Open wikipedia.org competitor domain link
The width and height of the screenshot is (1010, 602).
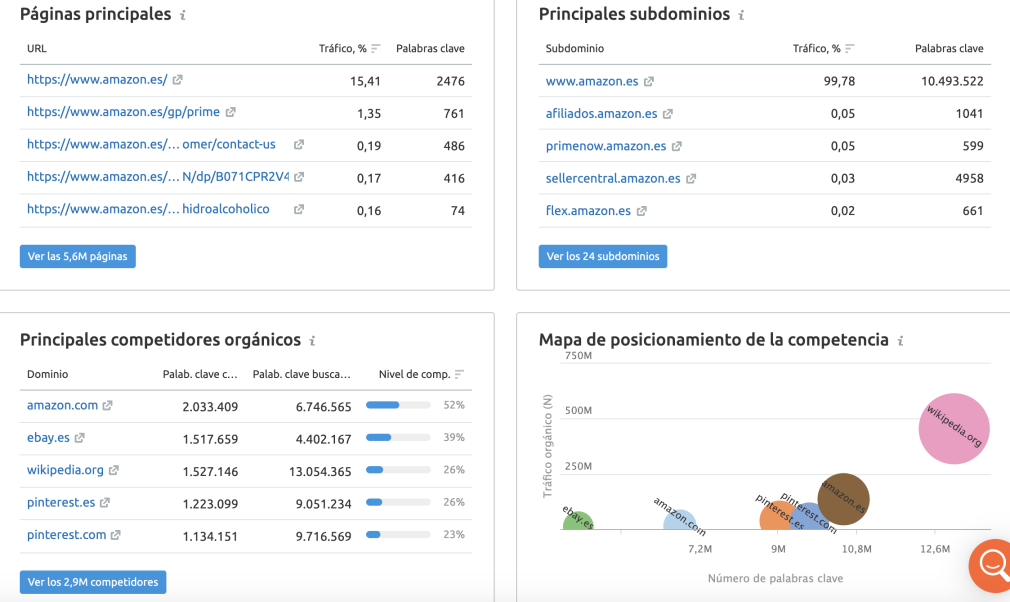point(65,471)
